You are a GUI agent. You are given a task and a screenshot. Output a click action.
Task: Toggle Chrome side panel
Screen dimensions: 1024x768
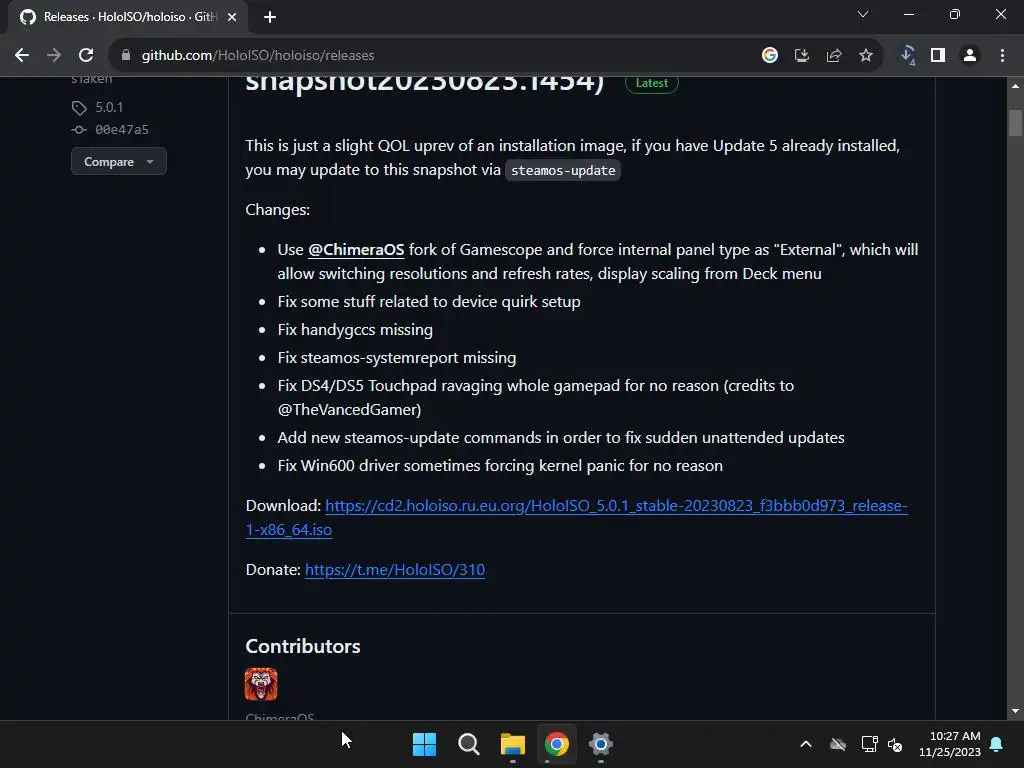coord(938,56)
